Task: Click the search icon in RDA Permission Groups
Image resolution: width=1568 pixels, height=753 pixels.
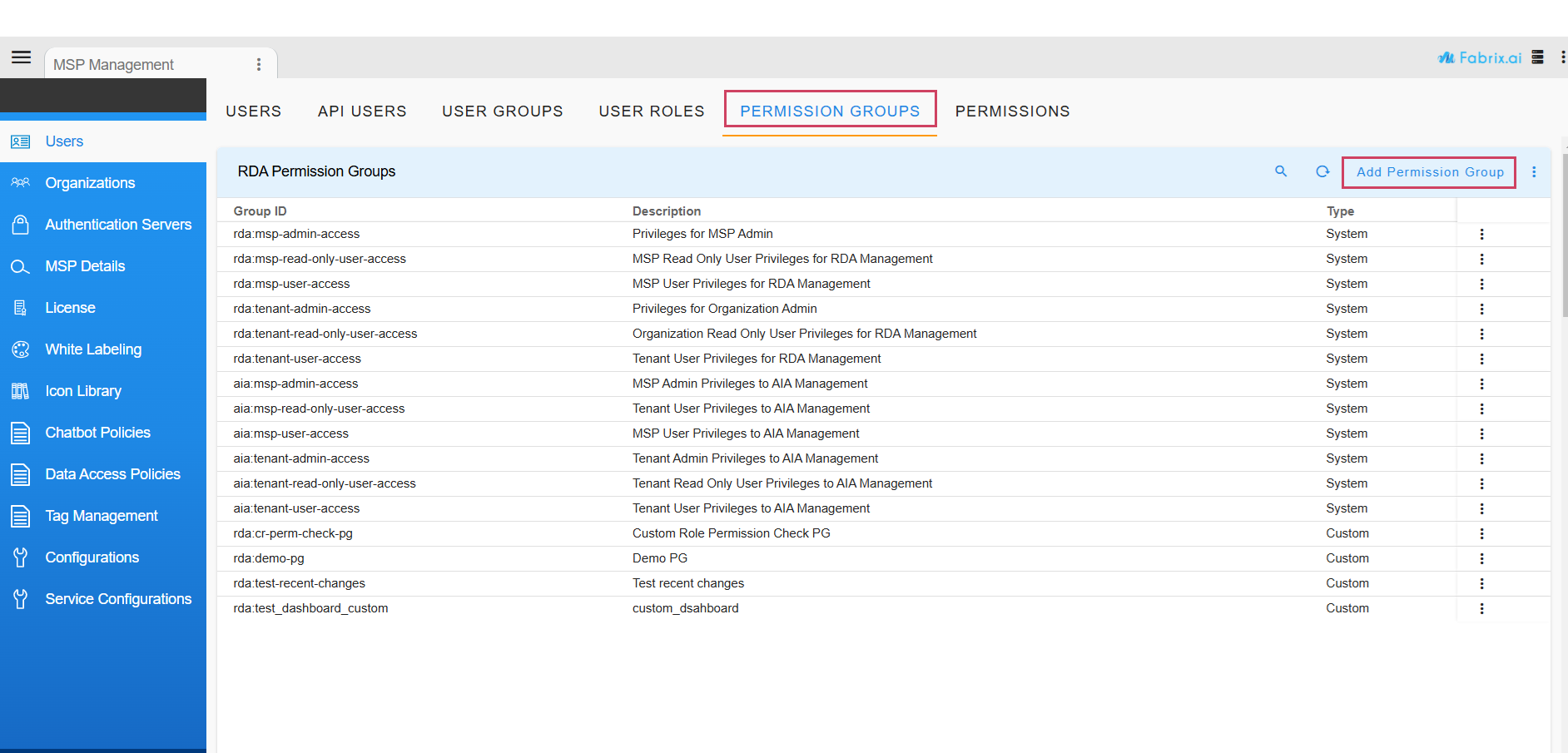Action: [x=1281, y=171]
